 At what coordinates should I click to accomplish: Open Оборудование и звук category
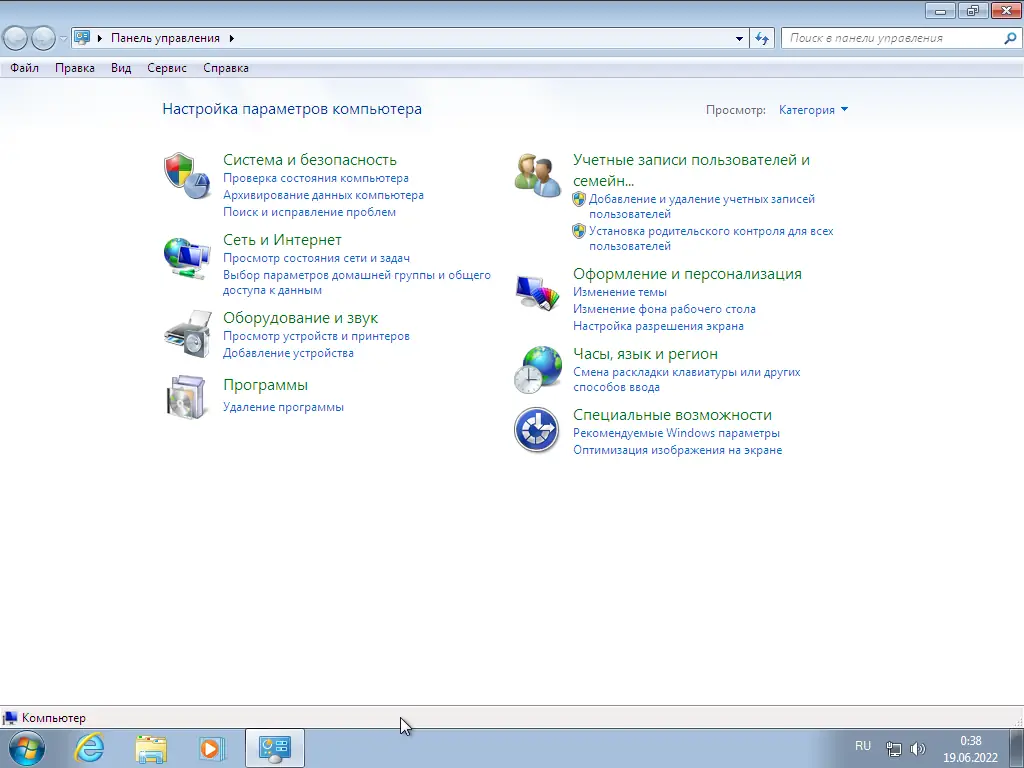(x=300, y=317)
